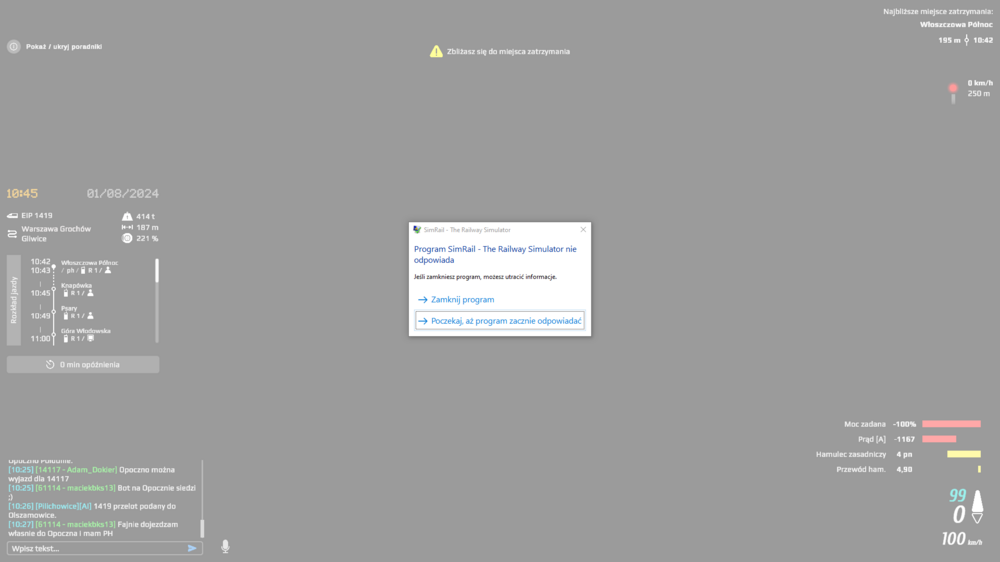Toggle the microphone voice chat icon
The height and width of the screenshot is (562, 1000).
tap(225, 547)
